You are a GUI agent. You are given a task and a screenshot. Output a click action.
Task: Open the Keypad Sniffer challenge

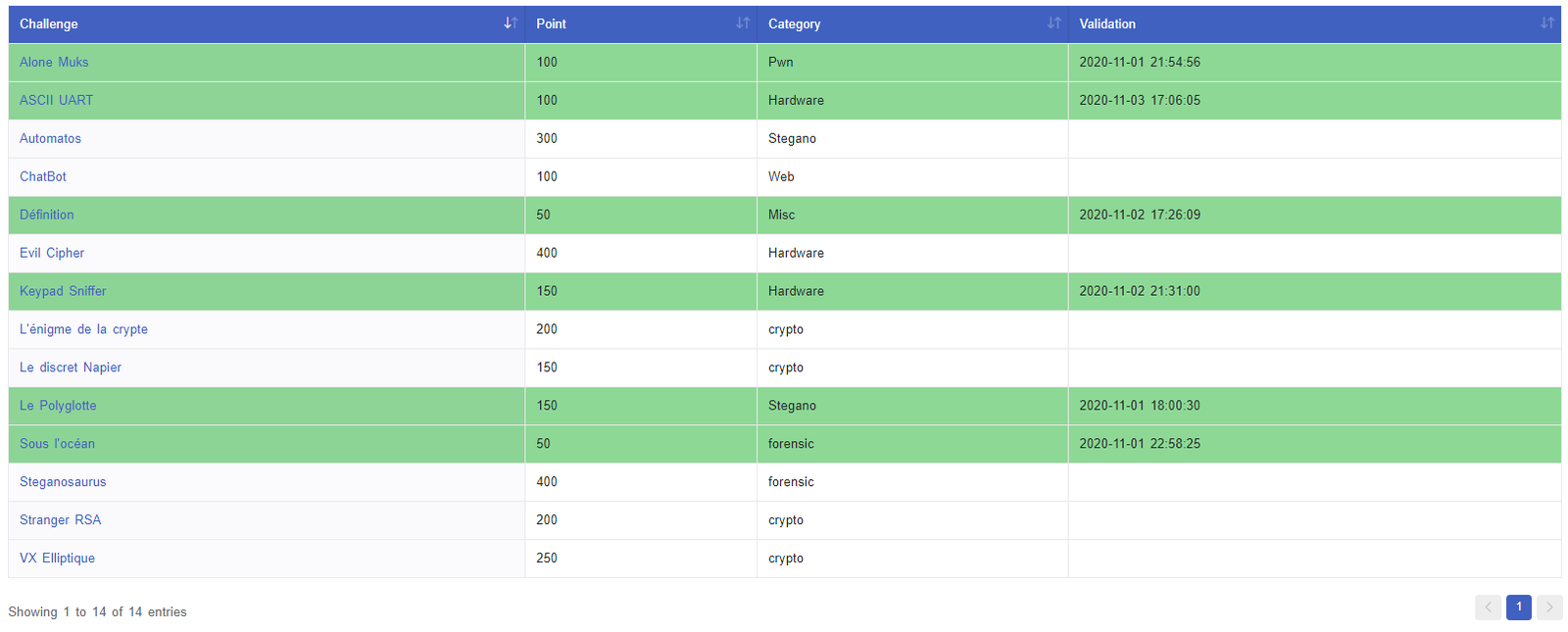(x=63, y=292)
